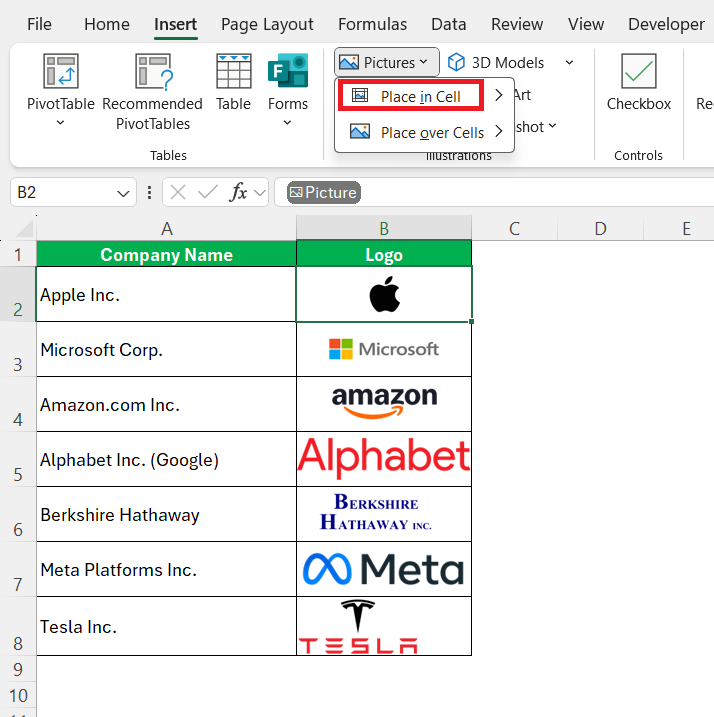Expand the Place over Cells submenu arrow
This screenshot has width=714, height=717.
tap(499, 132)
